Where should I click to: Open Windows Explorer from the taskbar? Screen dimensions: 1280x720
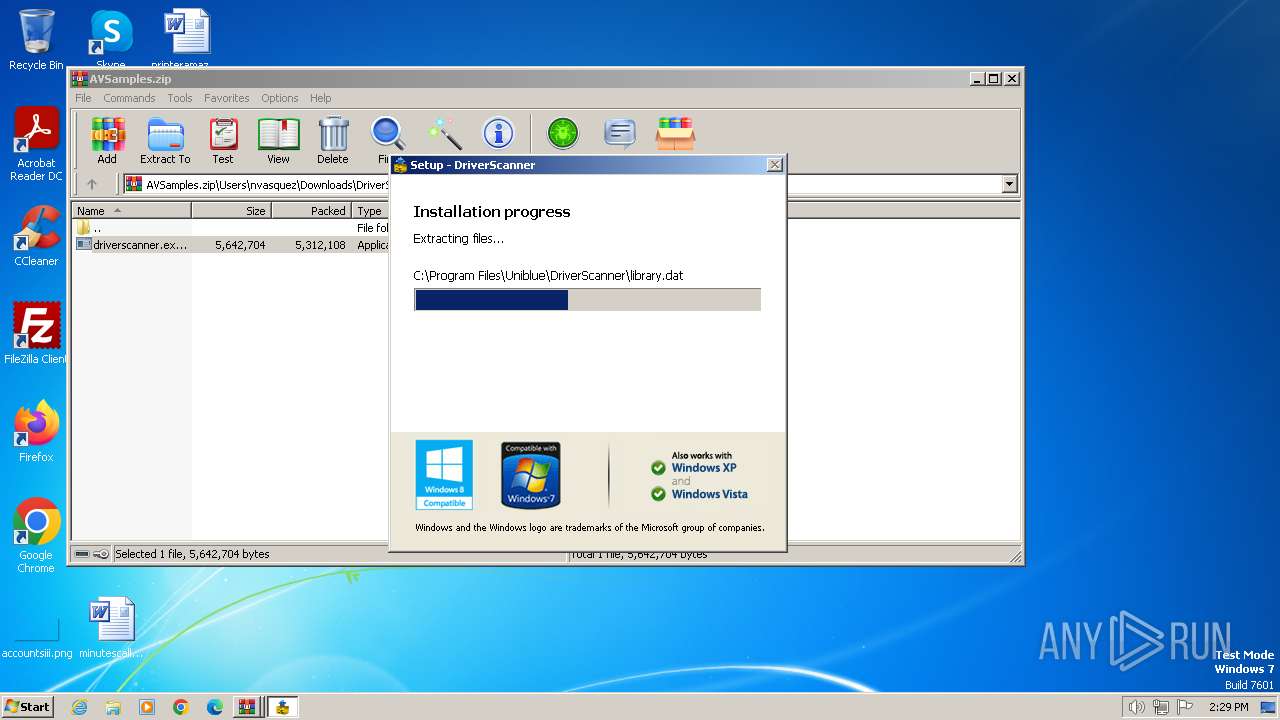(x=113, y=707)
